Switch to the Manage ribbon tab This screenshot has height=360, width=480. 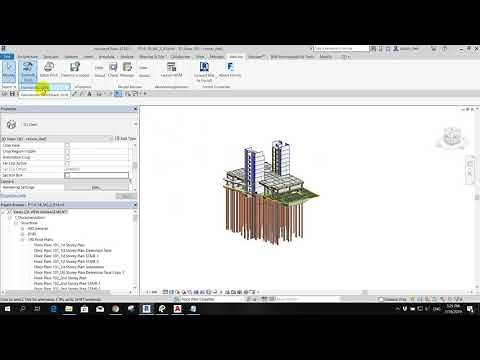pyautogui.click(x=217, y=57)
